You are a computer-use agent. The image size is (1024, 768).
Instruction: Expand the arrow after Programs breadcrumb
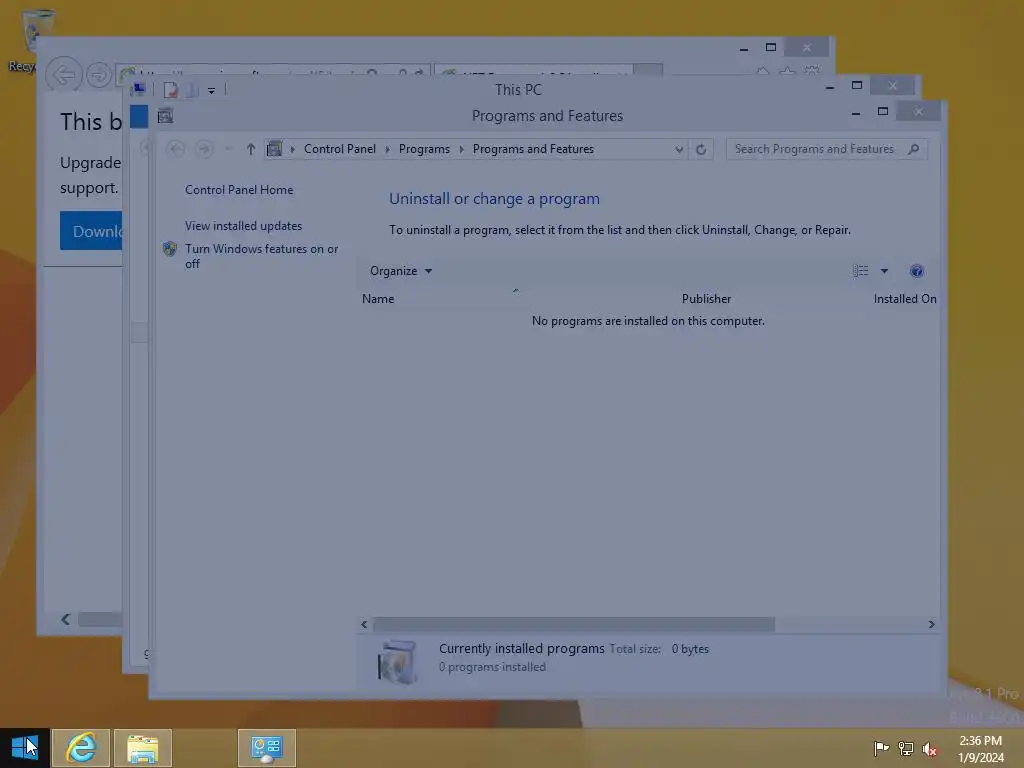461,149
